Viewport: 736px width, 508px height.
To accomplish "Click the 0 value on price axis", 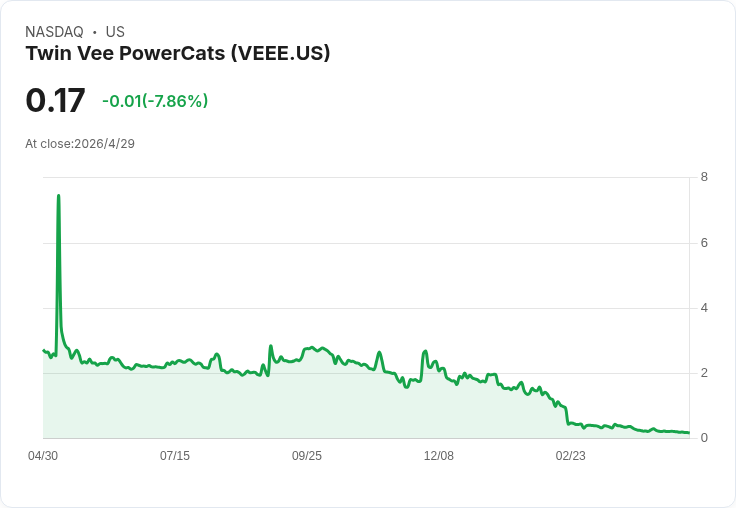I will 704,438.
